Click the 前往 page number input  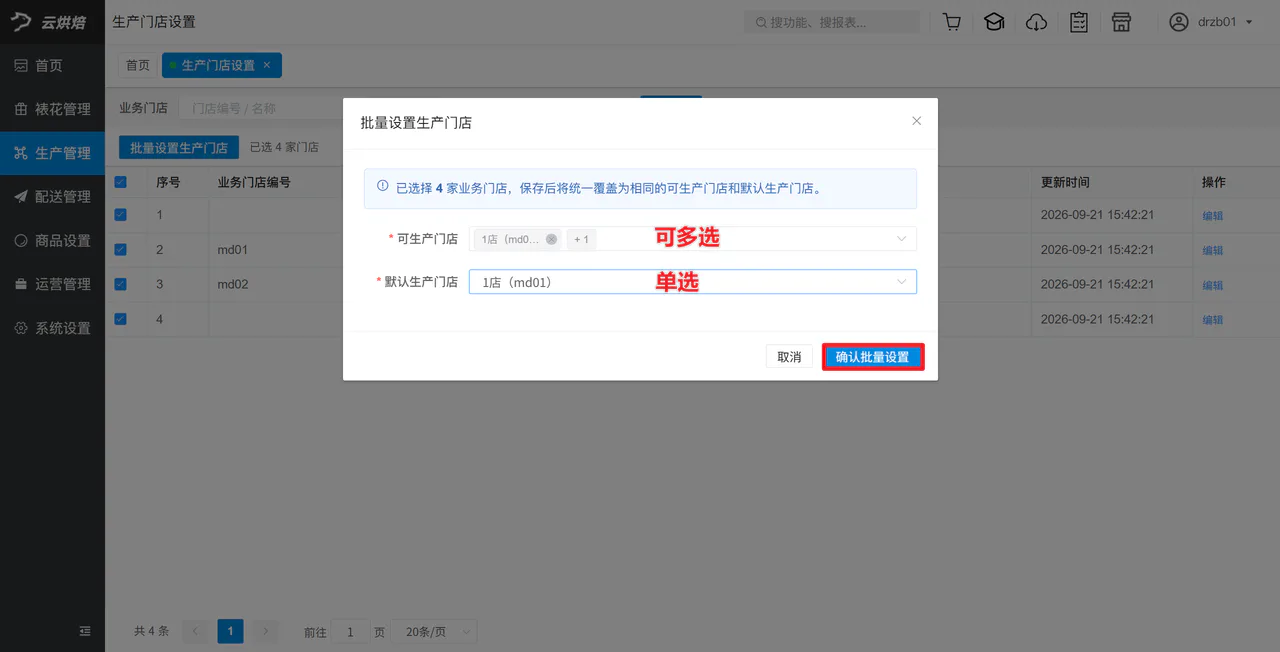click(x=351, y=631)
